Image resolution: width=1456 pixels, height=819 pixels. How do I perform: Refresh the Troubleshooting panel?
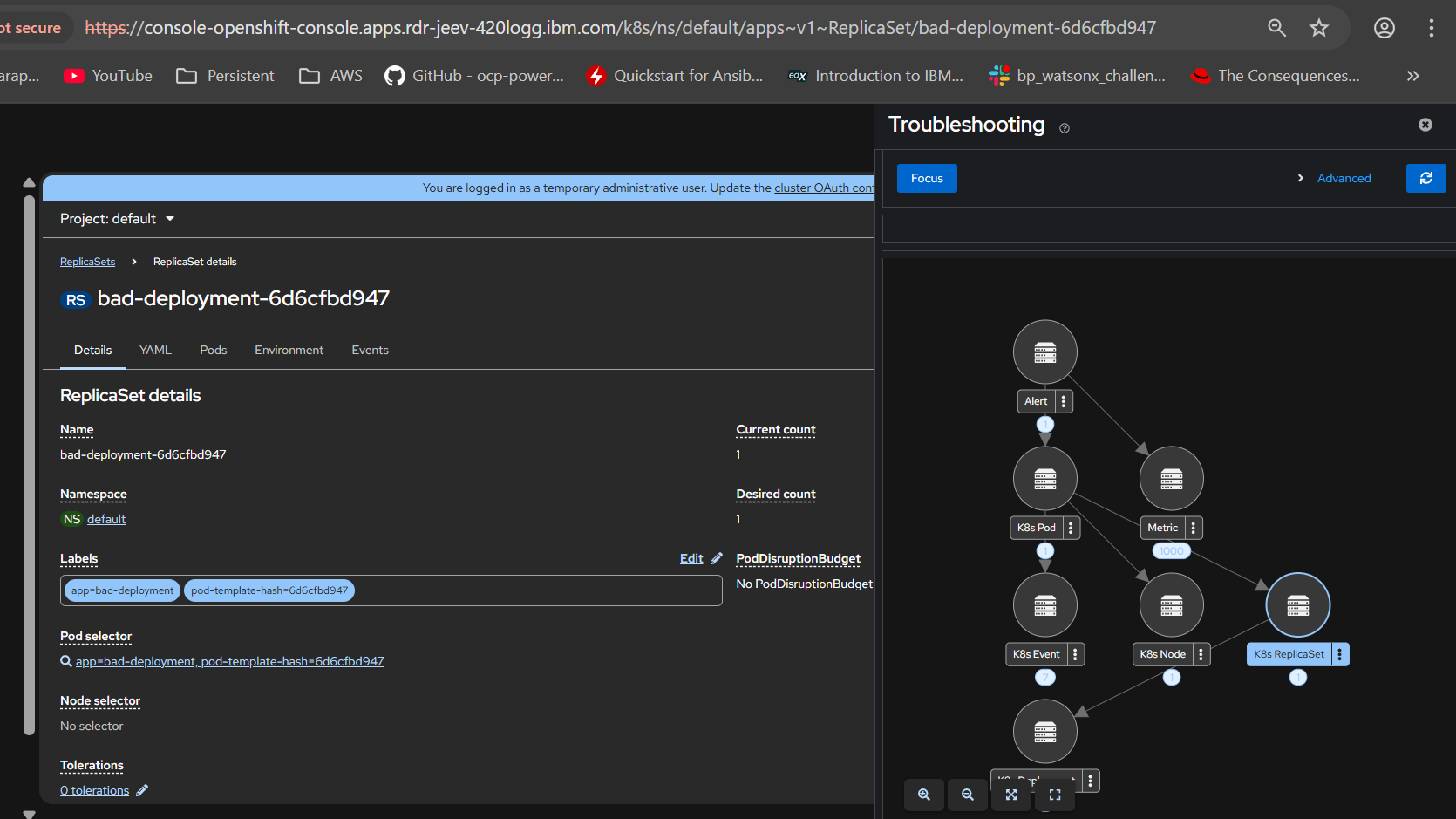point(1425,178)
